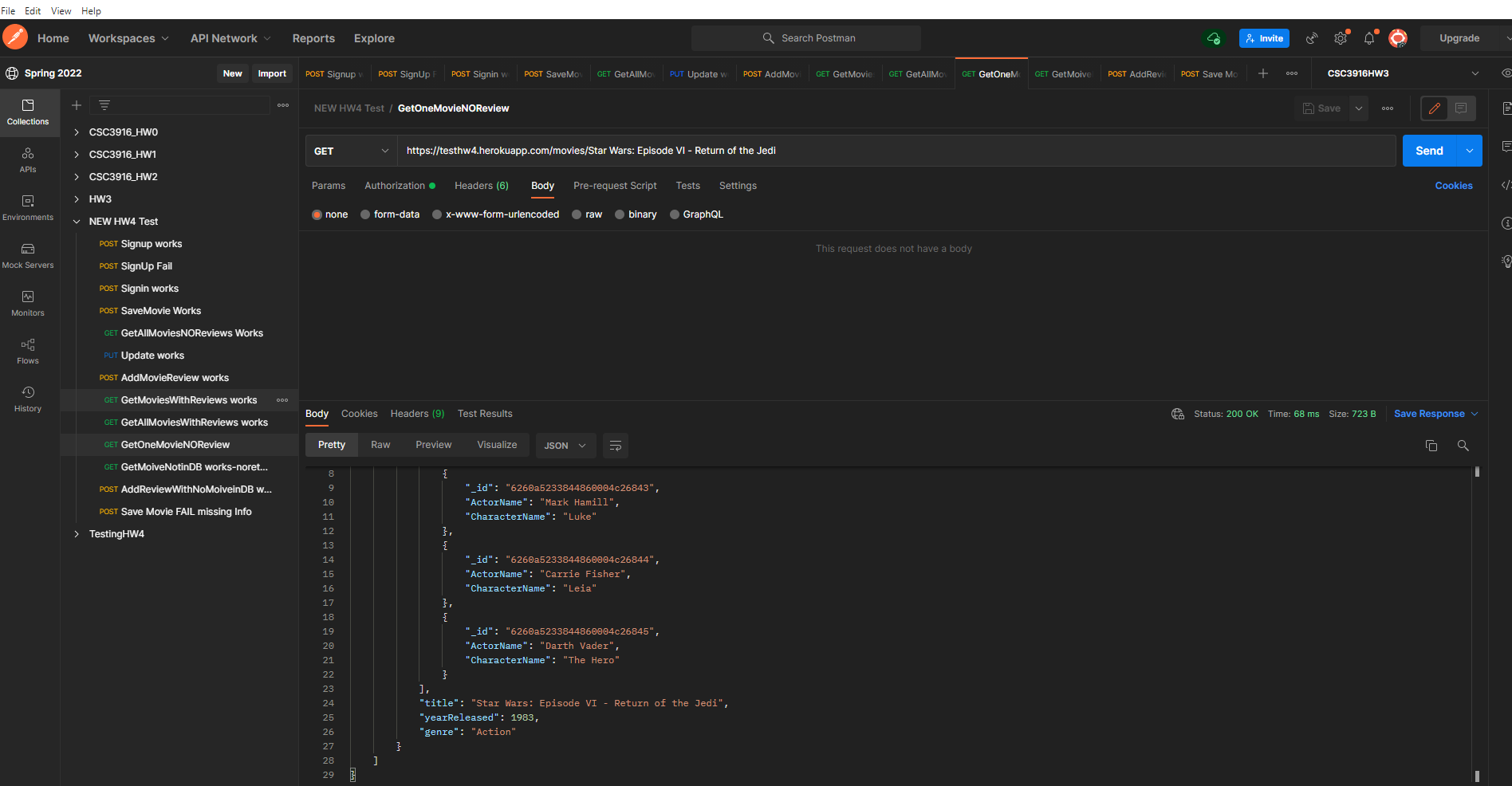Choose the form-data body option
This screenshot has height=786, width=1512.
[x=390, y=214]
